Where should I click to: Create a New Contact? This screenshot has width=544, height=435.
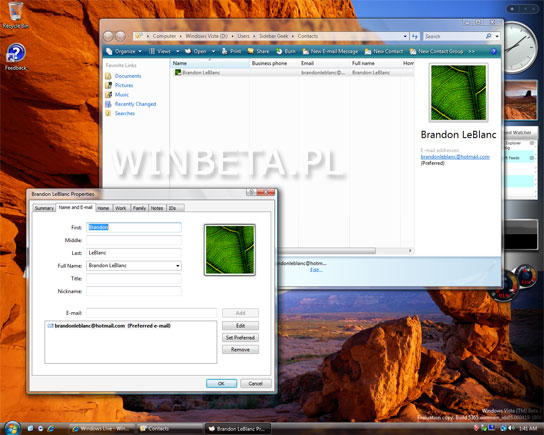(x=384, y=51)
